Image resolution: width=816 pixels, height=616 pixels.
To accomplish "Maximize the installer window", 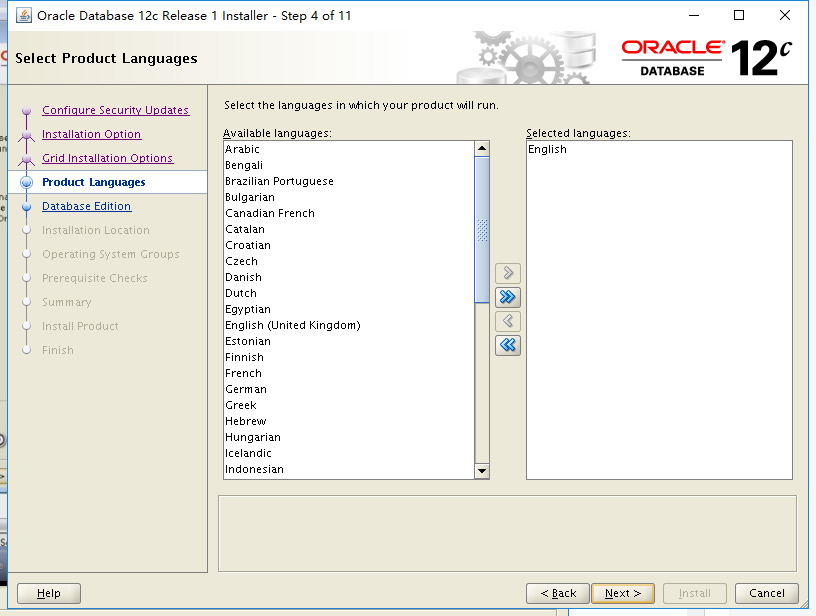I will pyautogui.click(x=739, y=16).
